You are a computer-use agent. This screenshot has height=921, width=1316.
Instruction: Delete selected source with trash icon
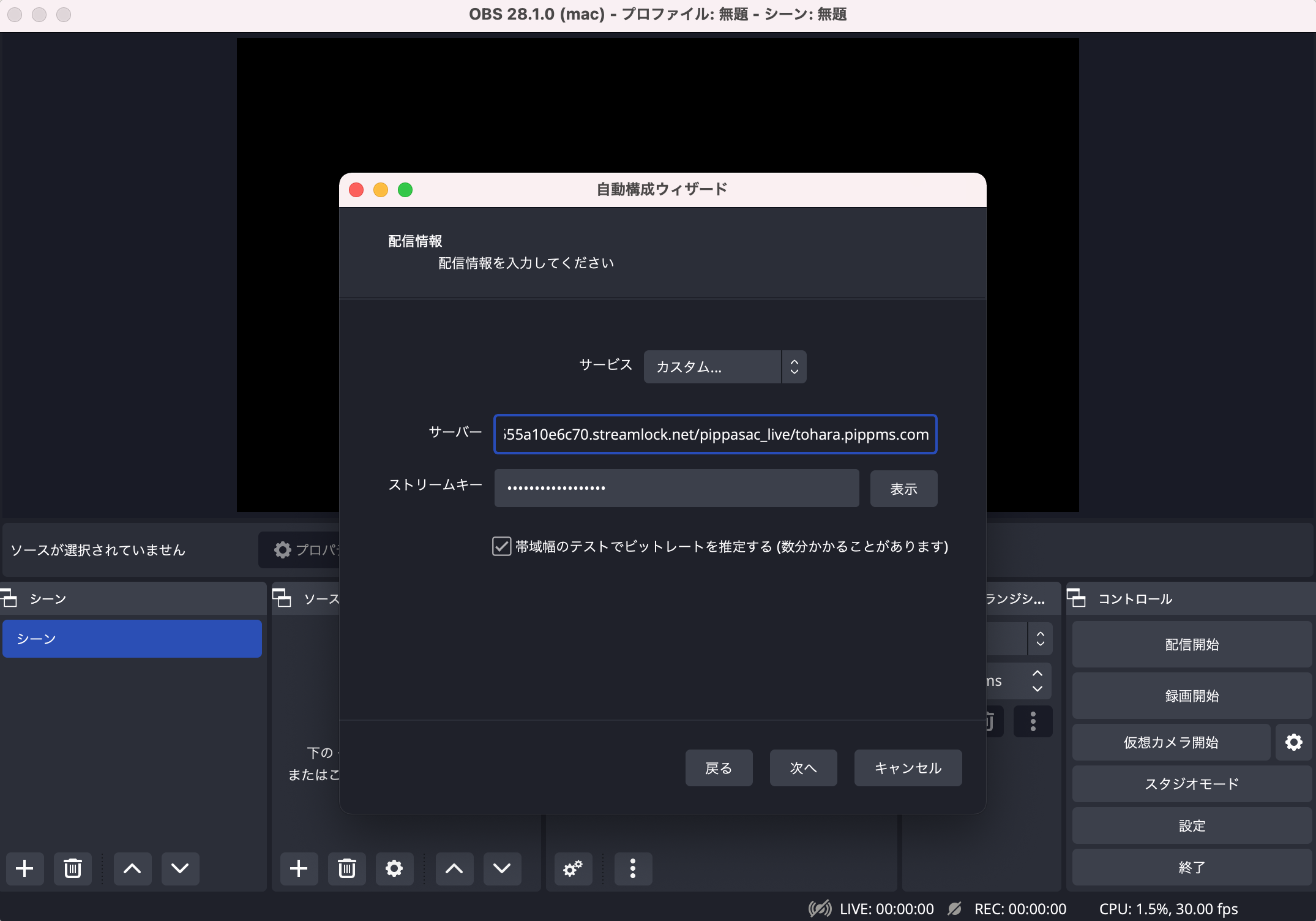coord(346,868)
